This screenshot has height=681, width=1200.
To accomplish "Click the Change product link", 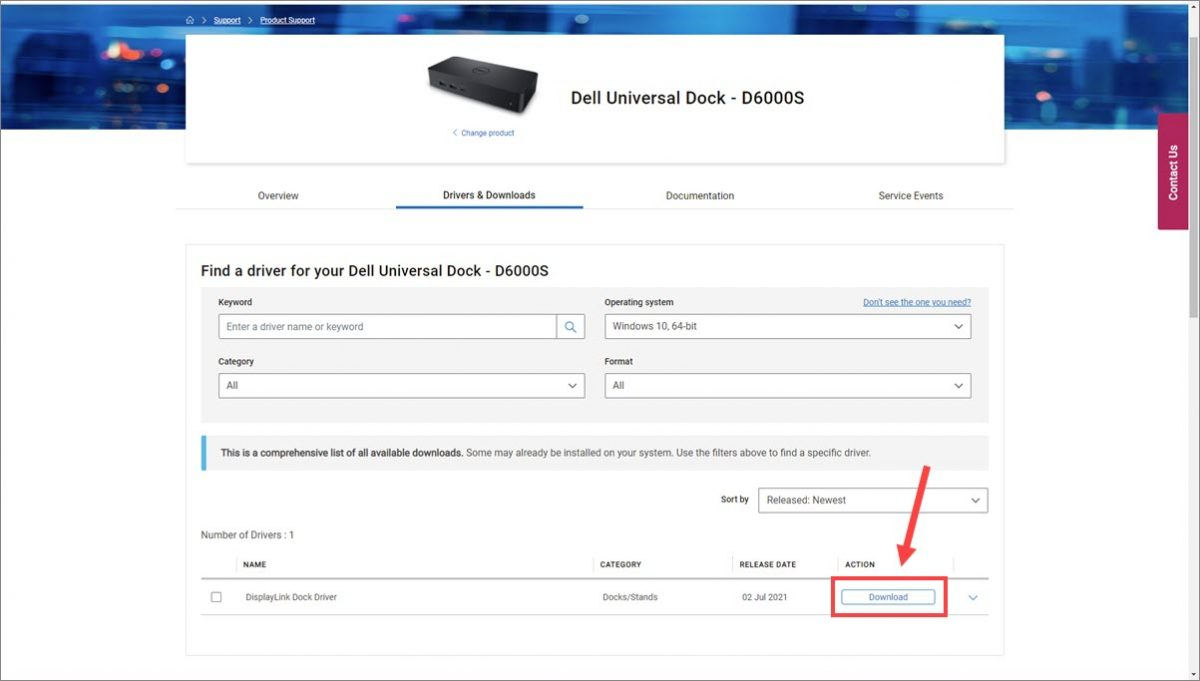I will click(x=487, y=132).
